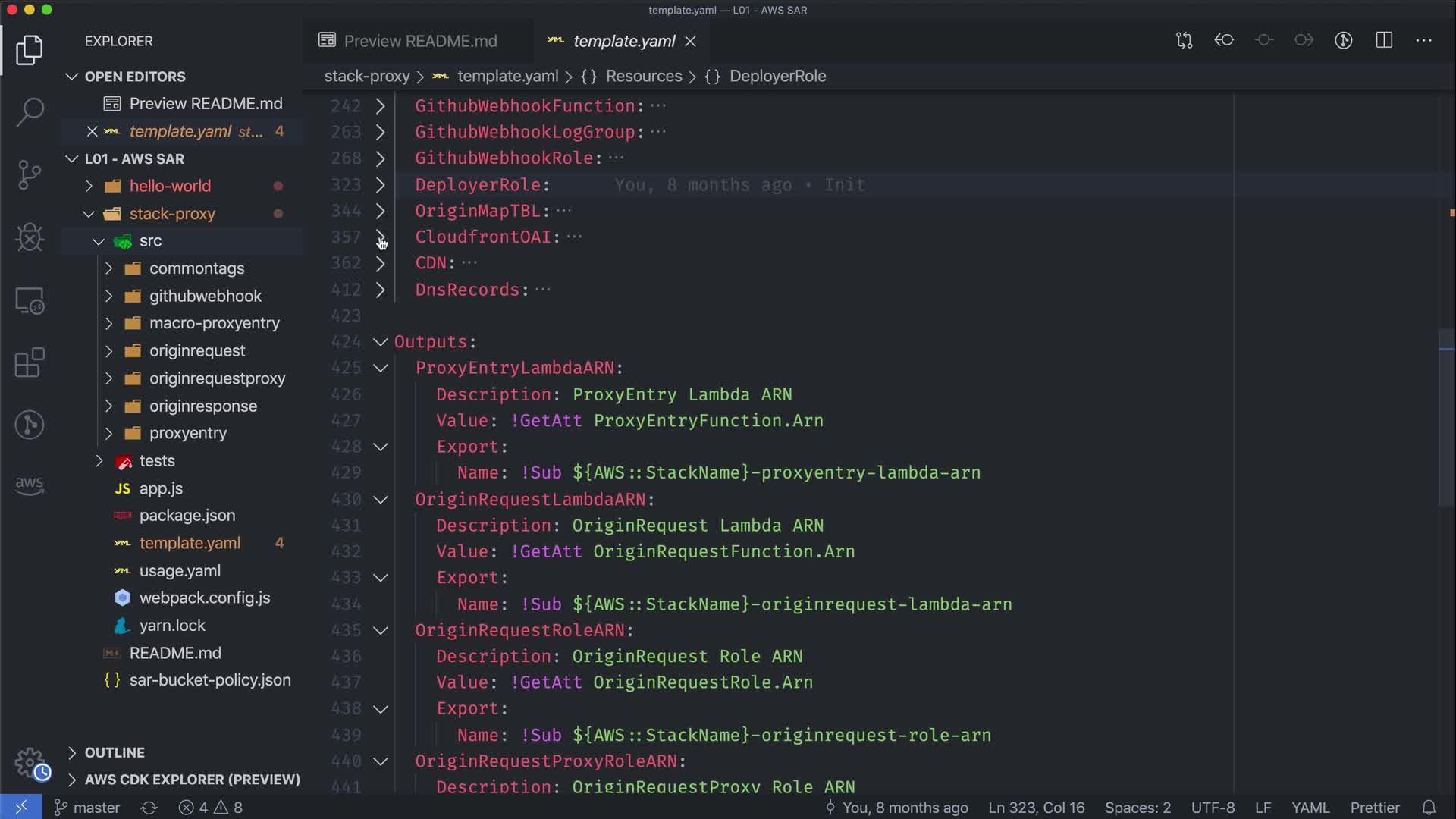Viewport: 1456px width, 819px height.
Task: Open the Run and Debug view
Action: 30,237
